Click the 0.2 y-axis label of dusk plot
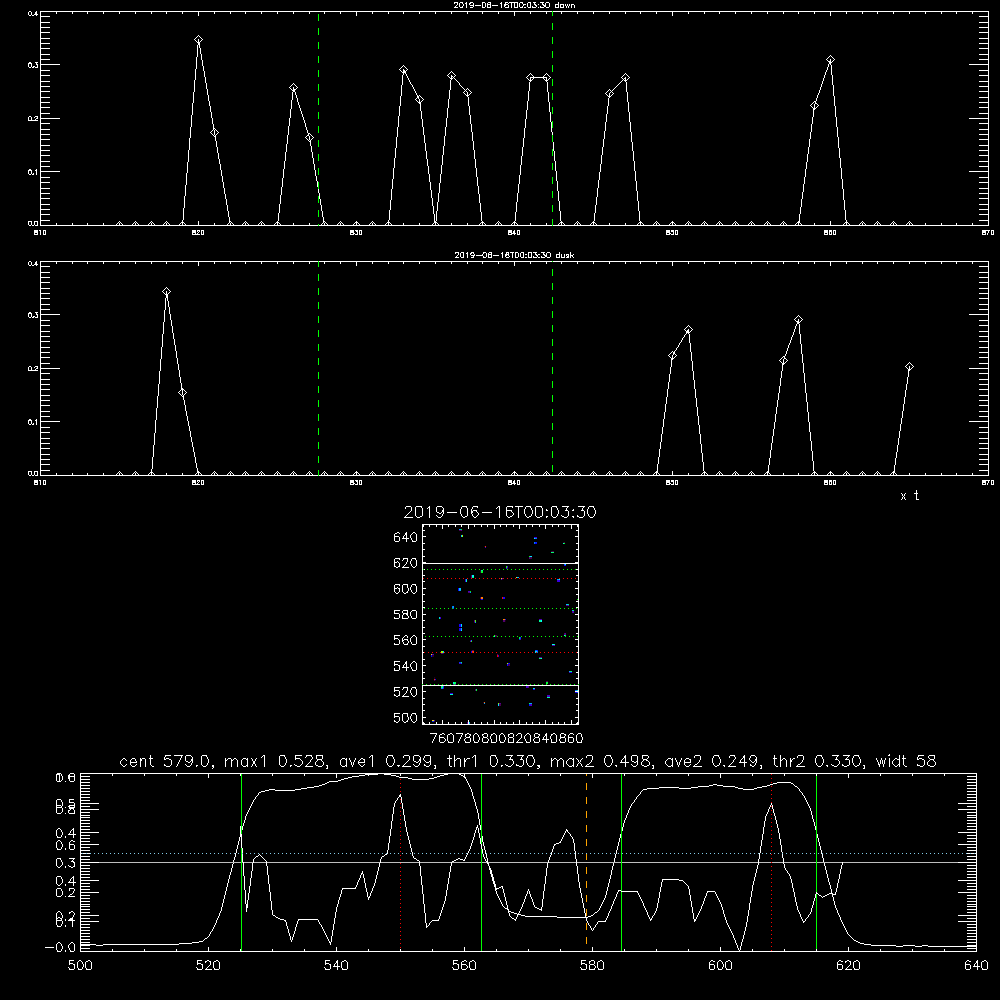1000x1000 pixels. (x=33, y=369)
